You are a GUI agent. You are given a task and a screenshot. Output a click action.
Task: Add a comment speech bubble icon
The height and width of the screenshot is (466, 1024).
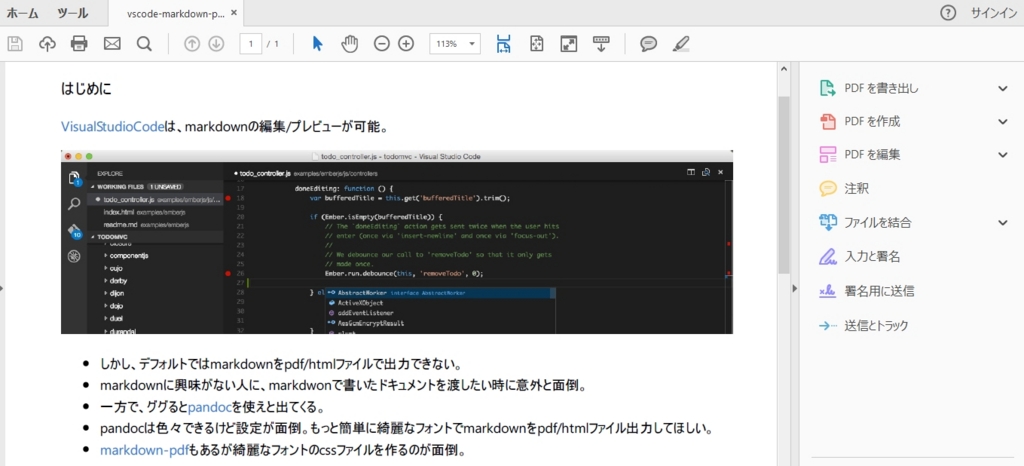coord(648,44)
